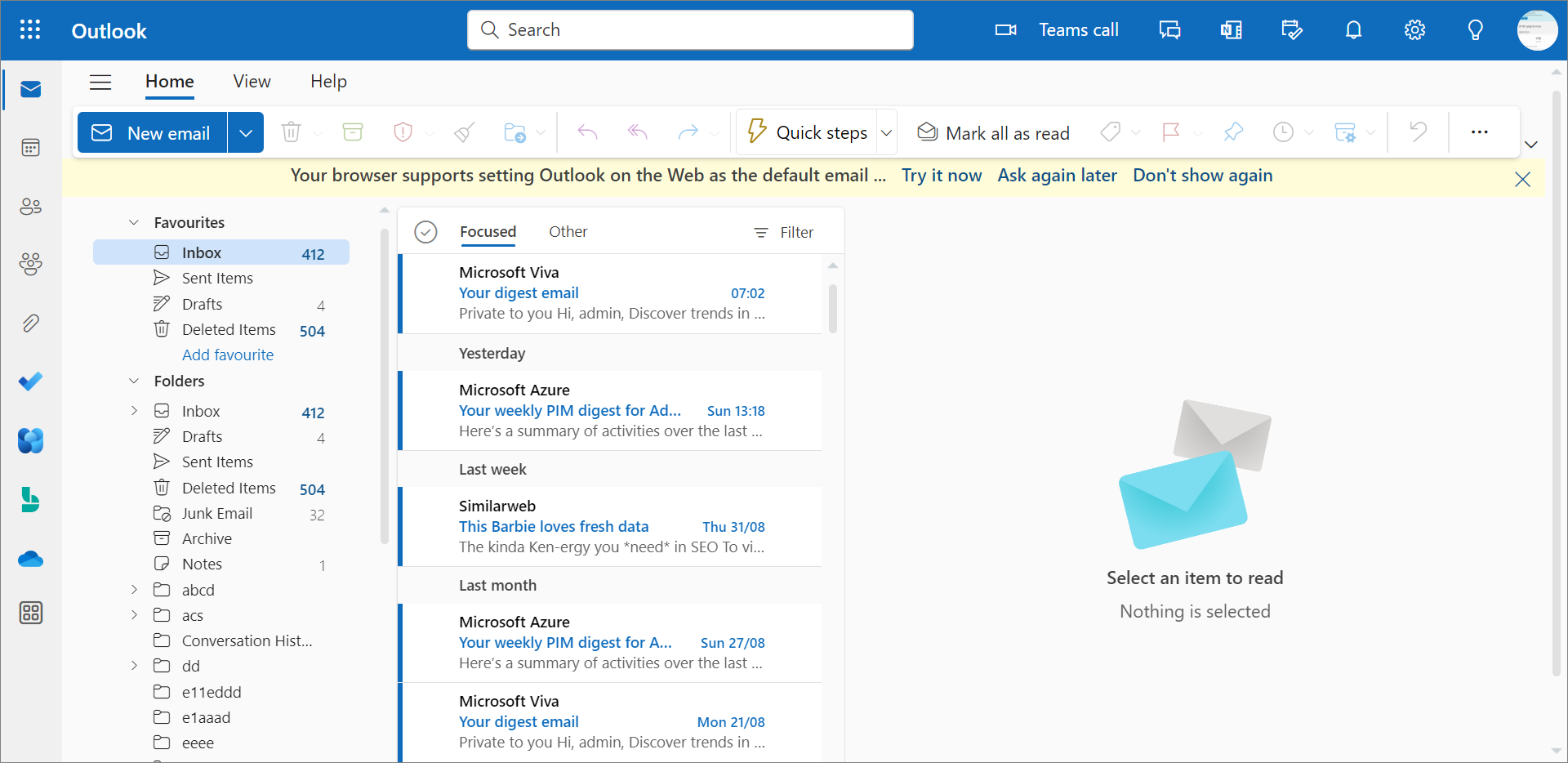Collapse the Favourites section
Screen dimensions: 1568x763
(x=134, y=222)
